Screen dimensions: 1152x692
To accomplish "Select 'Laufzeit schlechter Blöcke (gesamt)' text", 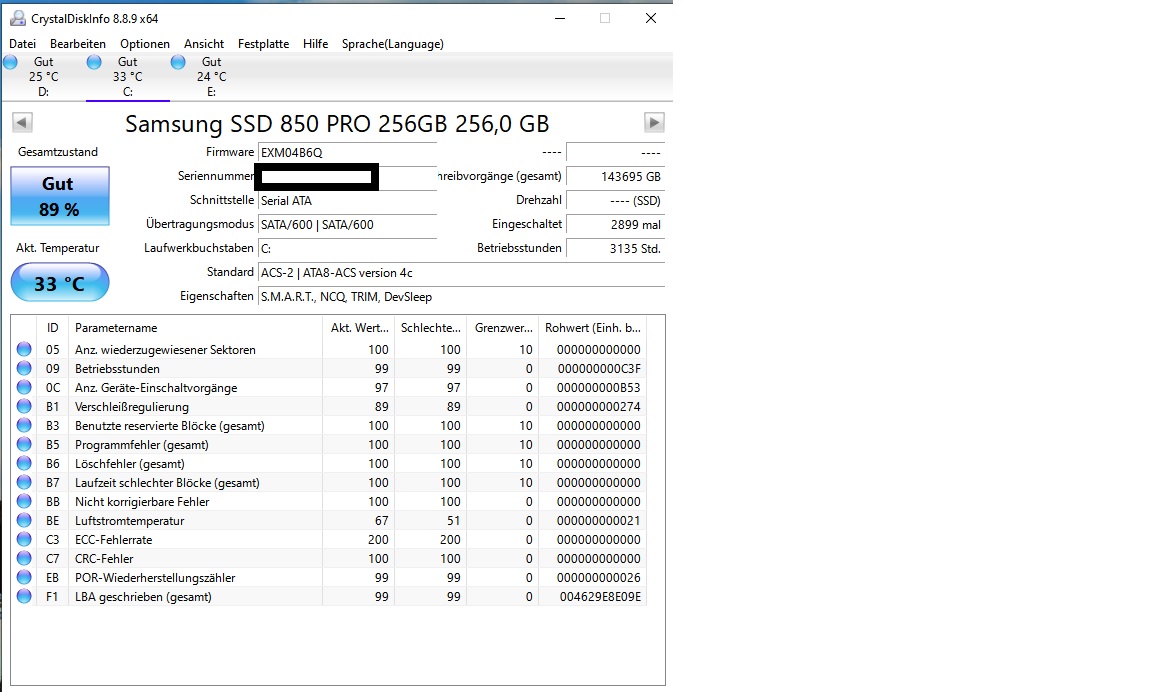I will point(167,483).
